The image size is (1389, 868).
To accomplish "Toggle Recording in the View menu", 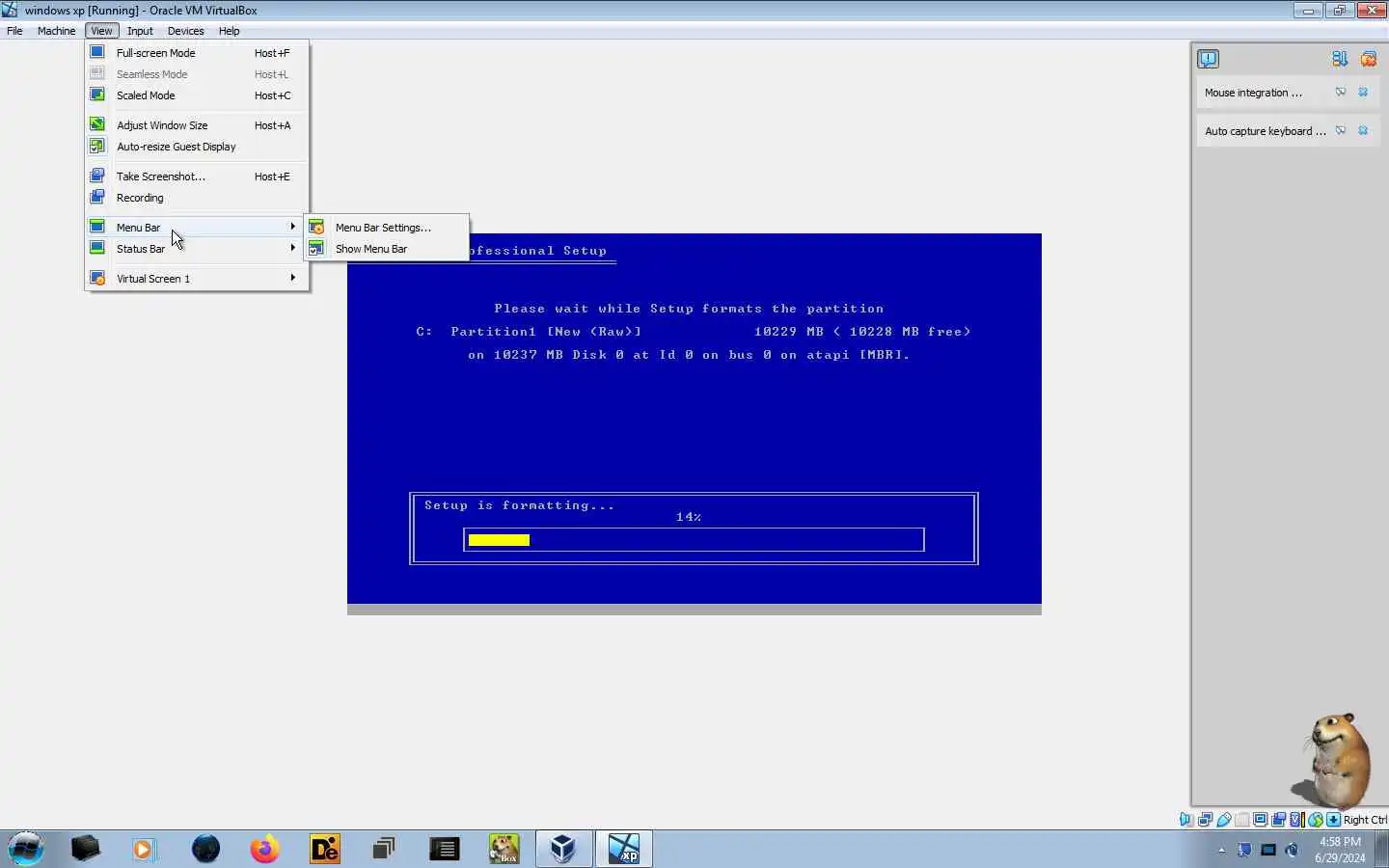I will click(197, 198).
